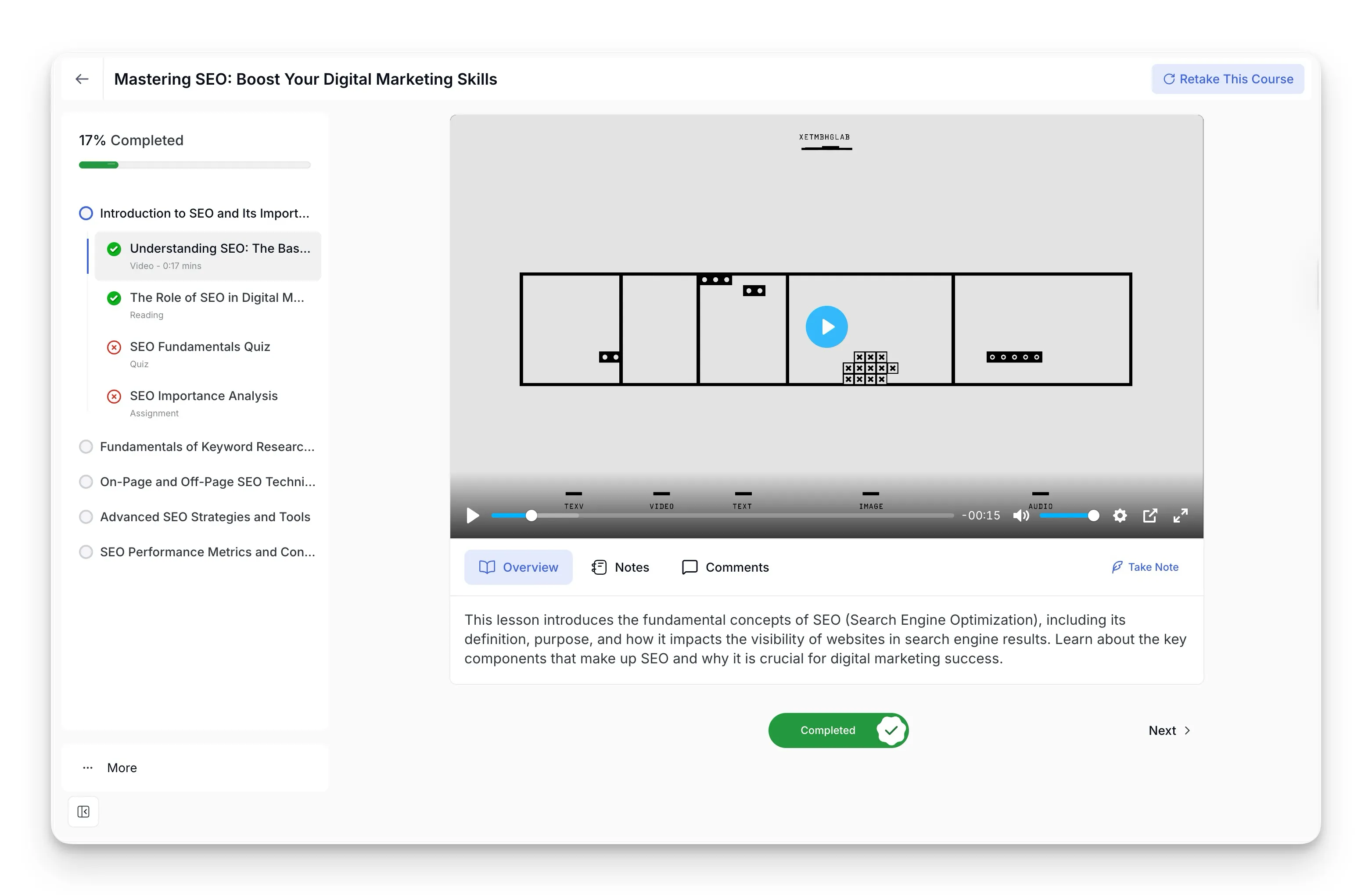This screenshot has height=895, width=1372.
Task: Open the video settings gear
Action: 1120,516
